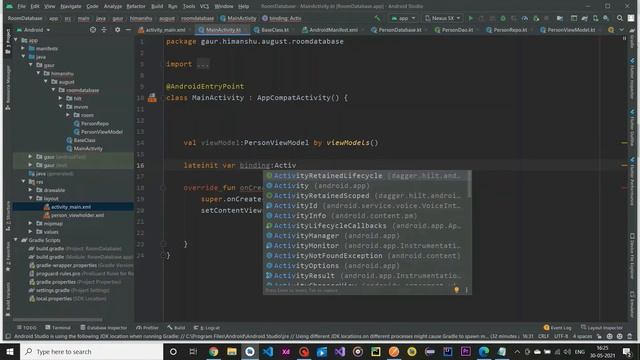
Task: Open the AVD Manager device icon
Action: pyautogui.click(x=596, y=18)
